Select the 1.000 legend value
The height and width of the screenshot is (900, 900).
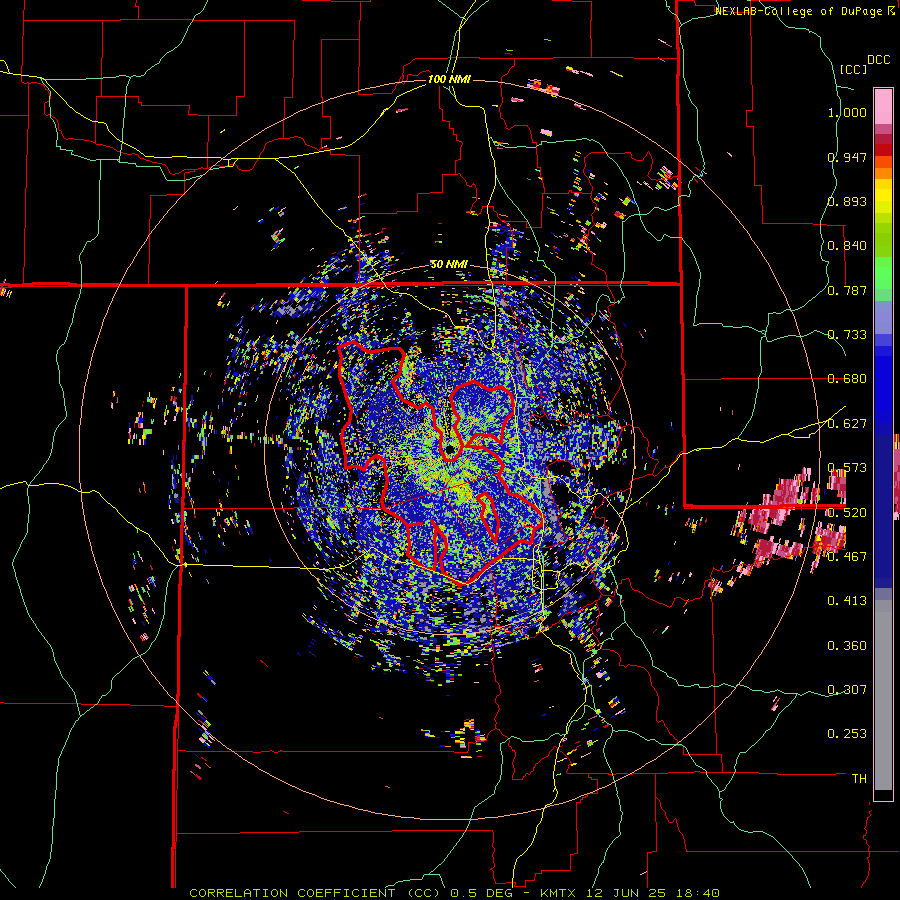point(847,112)
